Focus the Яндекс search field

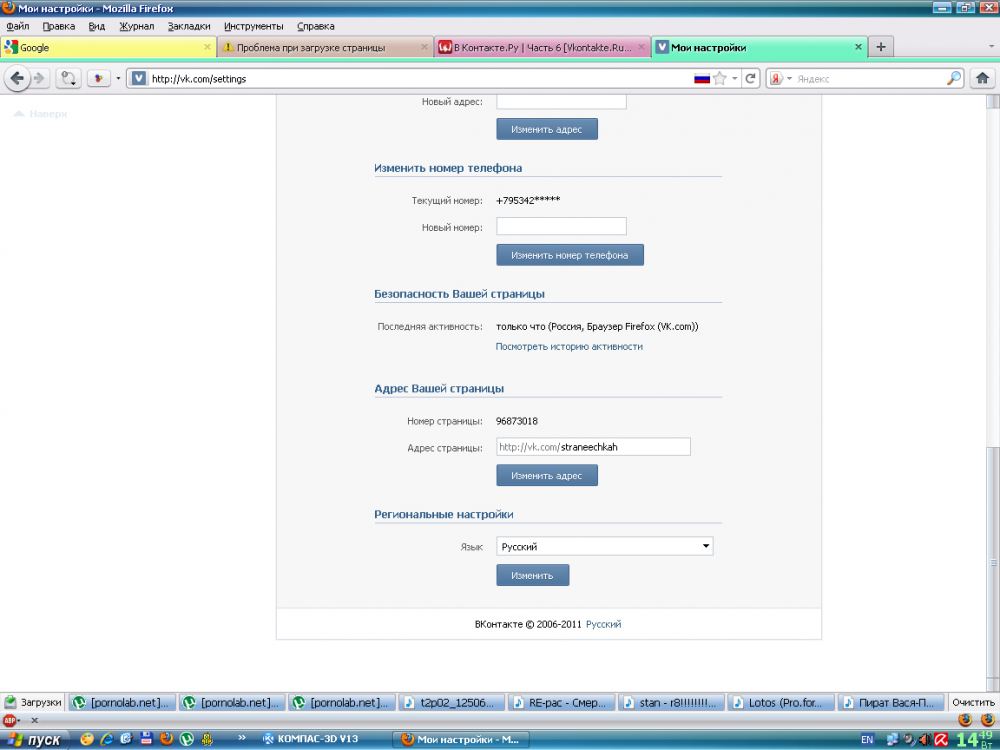click(x=871, y=78)
